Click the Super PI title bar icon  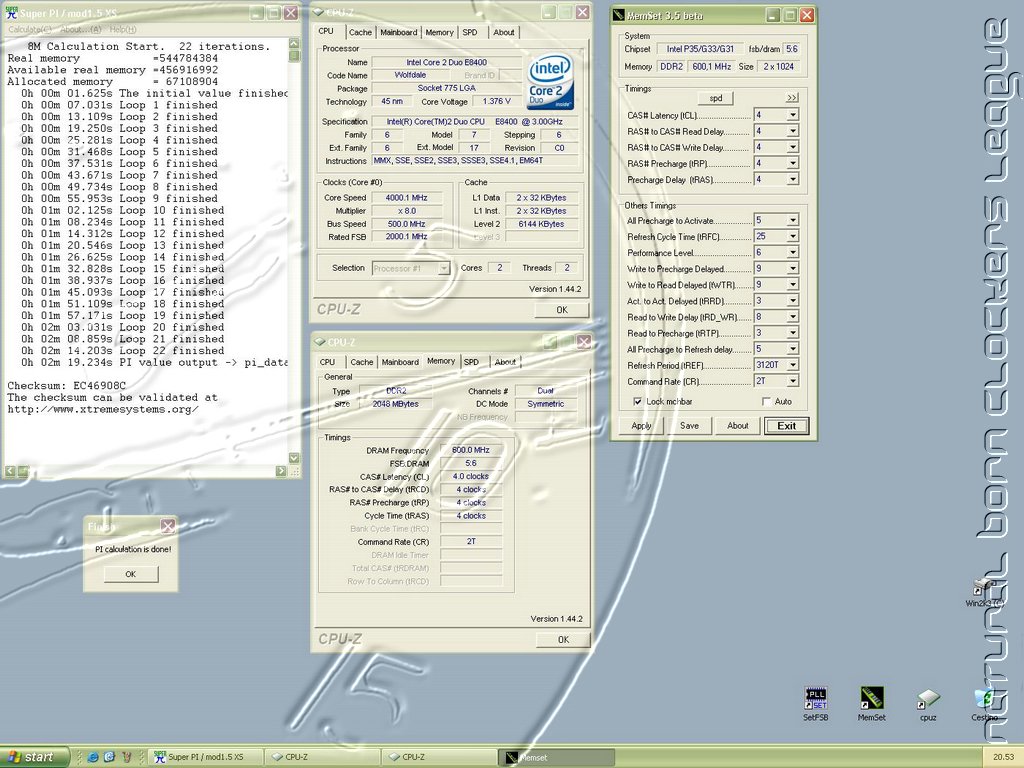click(12, 13)
